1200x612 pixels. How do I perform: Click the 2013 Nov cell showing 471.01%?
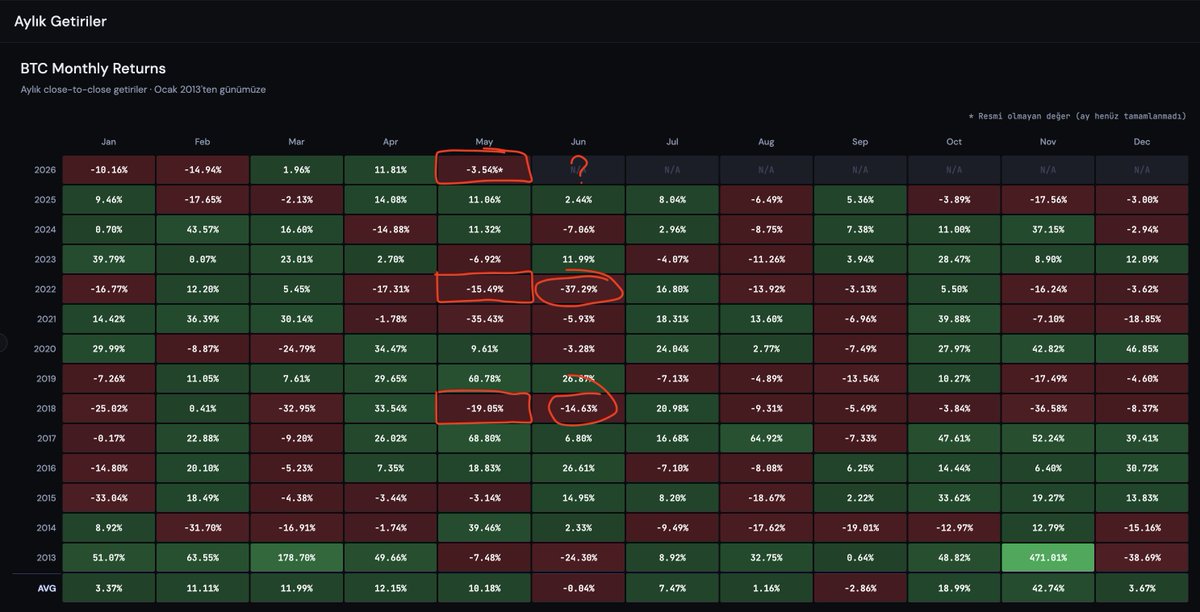(1048, 557)
